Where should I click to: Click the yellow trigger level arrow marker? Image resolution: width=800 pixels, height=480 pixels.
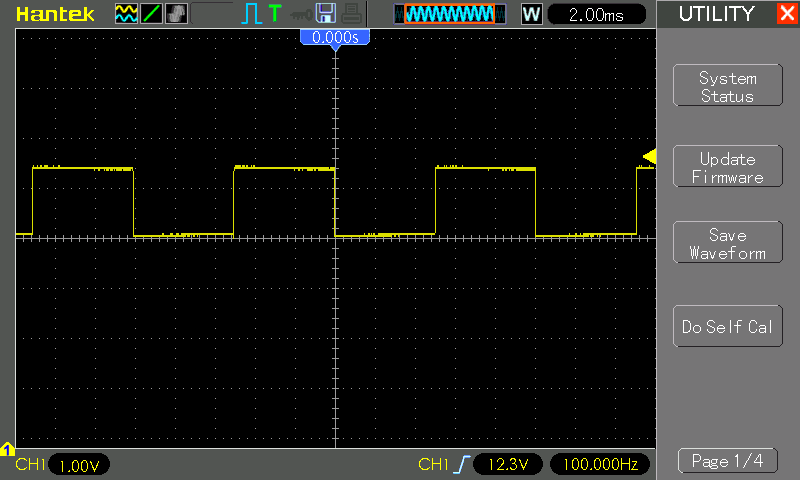tap(649, 156)
